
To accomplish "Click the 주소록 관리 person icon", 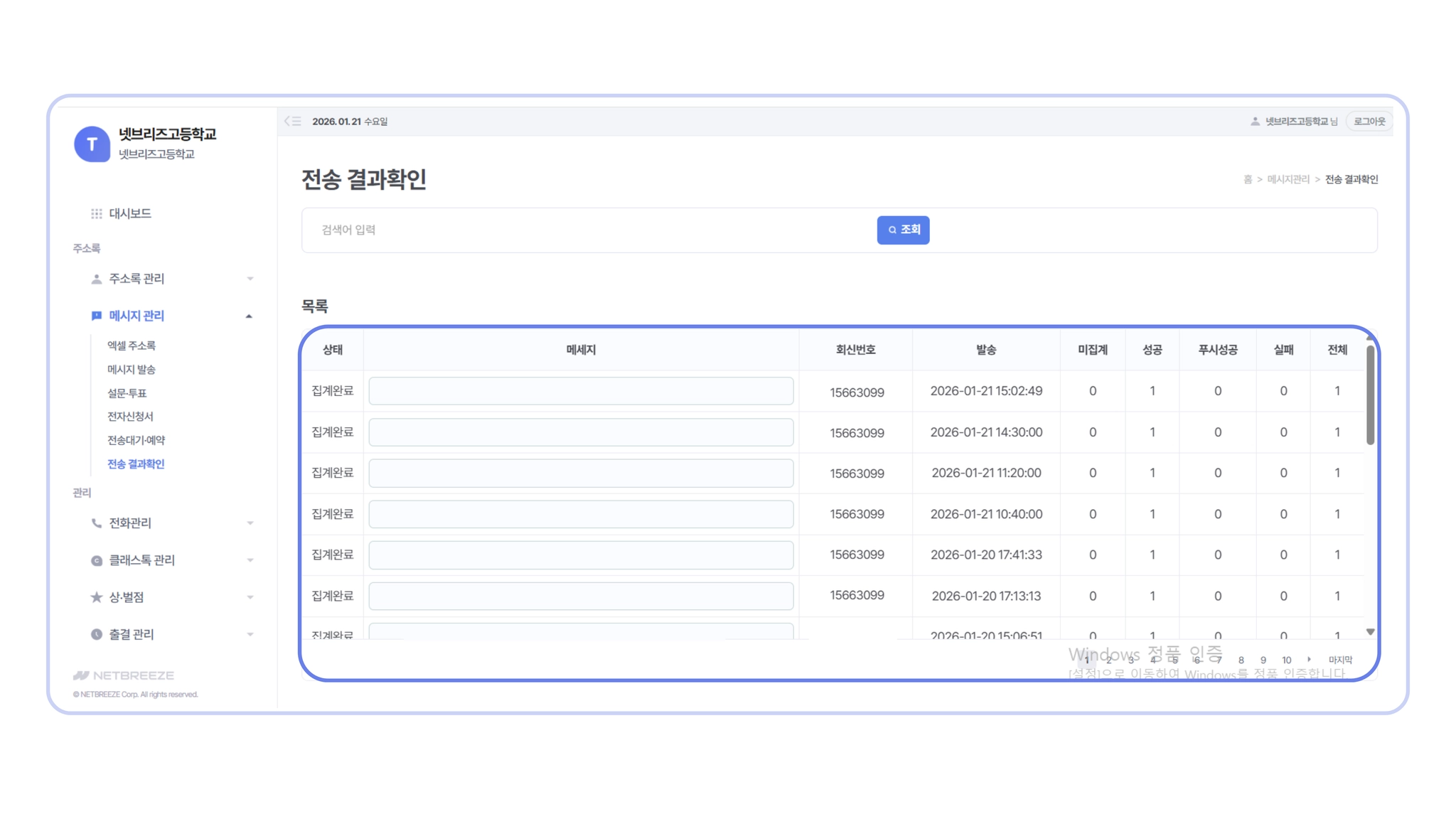I will pyautogui.click(x=97, y=279).
